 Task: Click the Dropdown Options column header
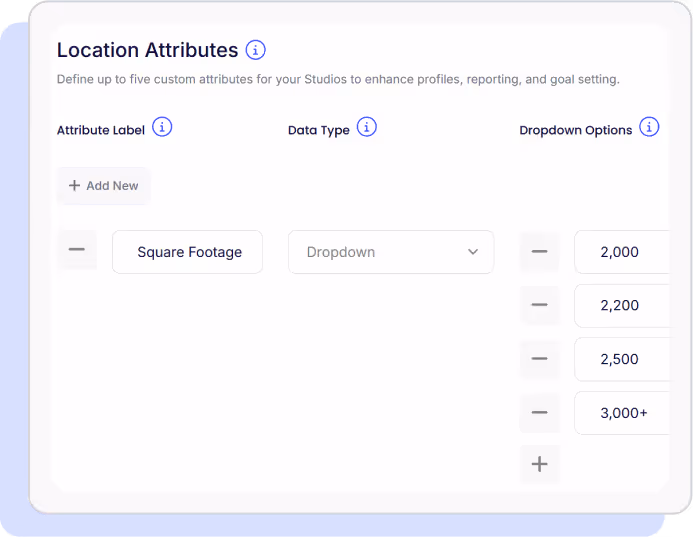tap(576, 130)
